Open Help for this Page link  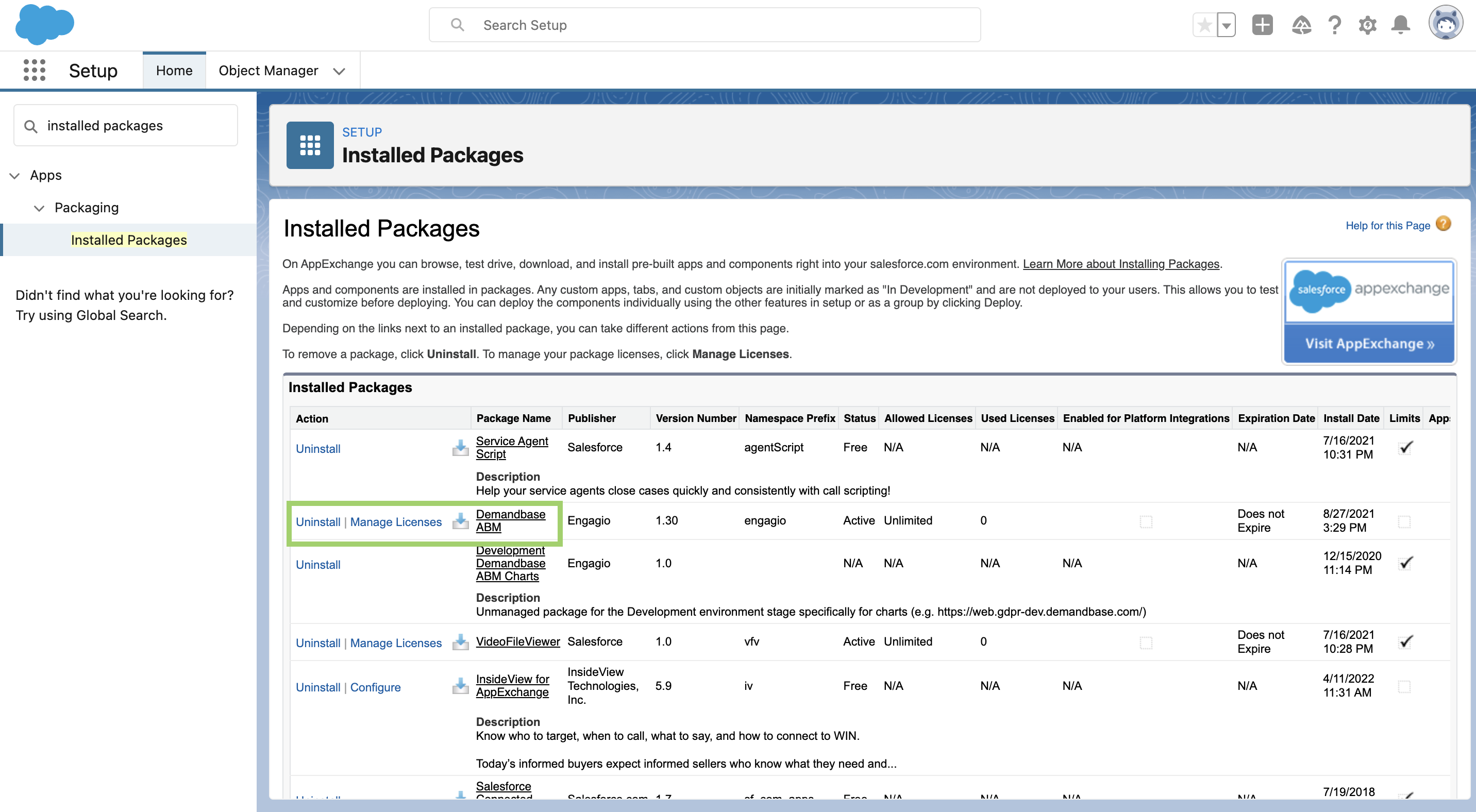[1387, 226]
